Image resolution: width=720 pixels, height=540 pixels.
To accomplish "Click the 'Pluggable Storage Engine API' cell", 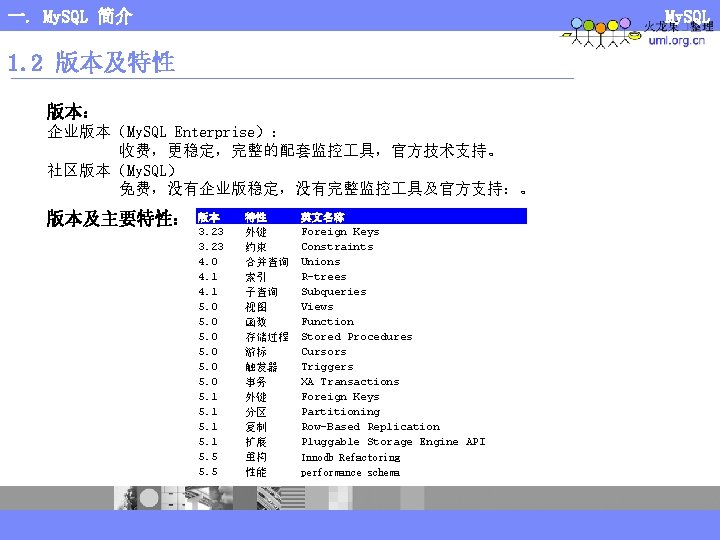I will tap(393, 442).
